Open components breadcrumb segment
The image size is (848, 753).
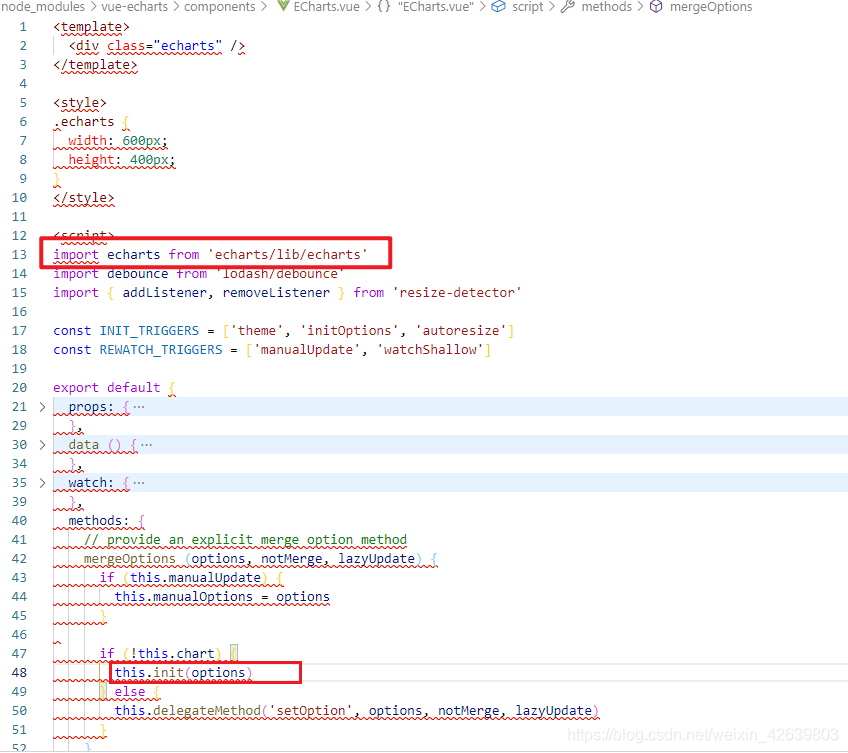tap(220, 6)
